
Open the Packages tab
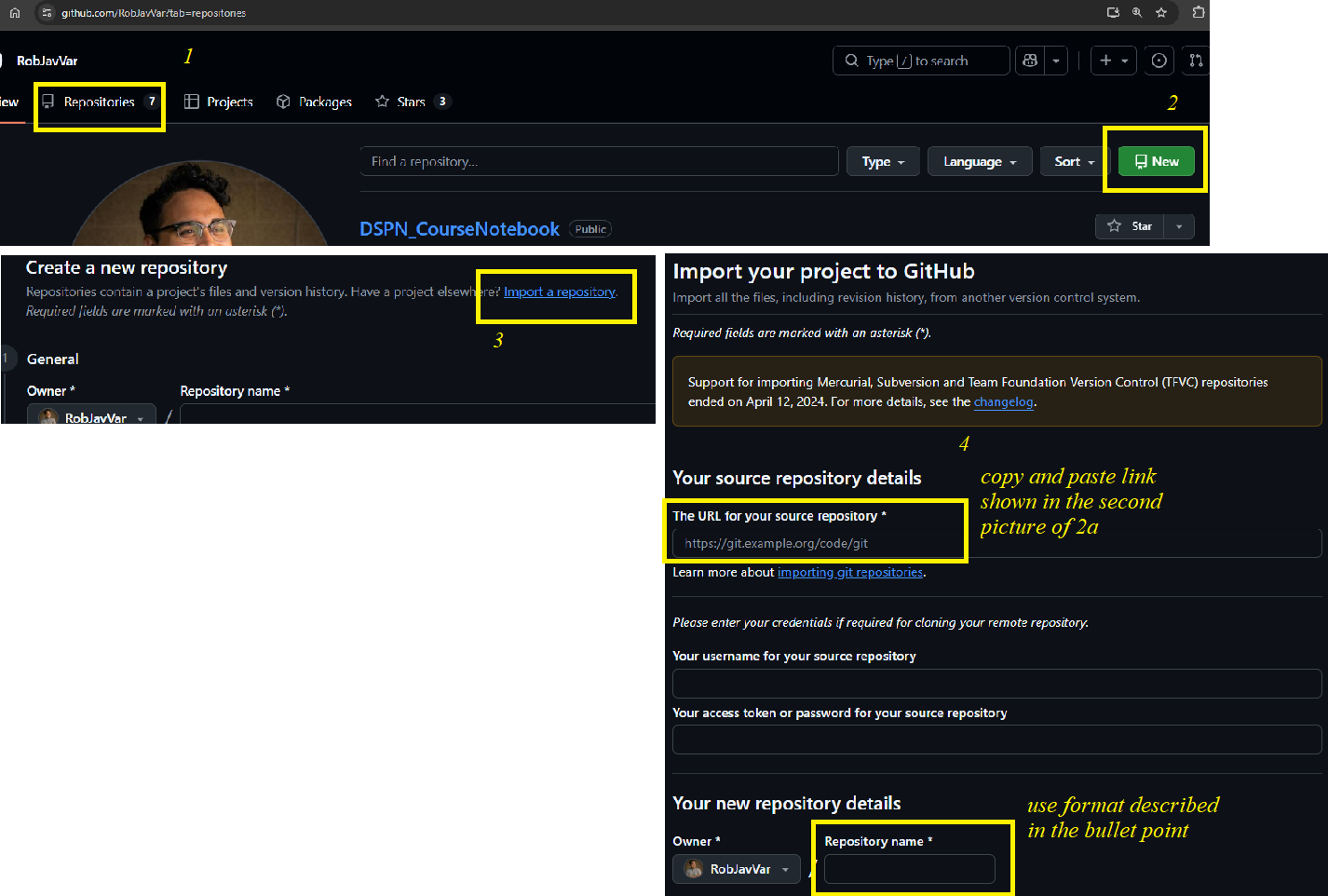pyautogui.click(x=315, y=102)
